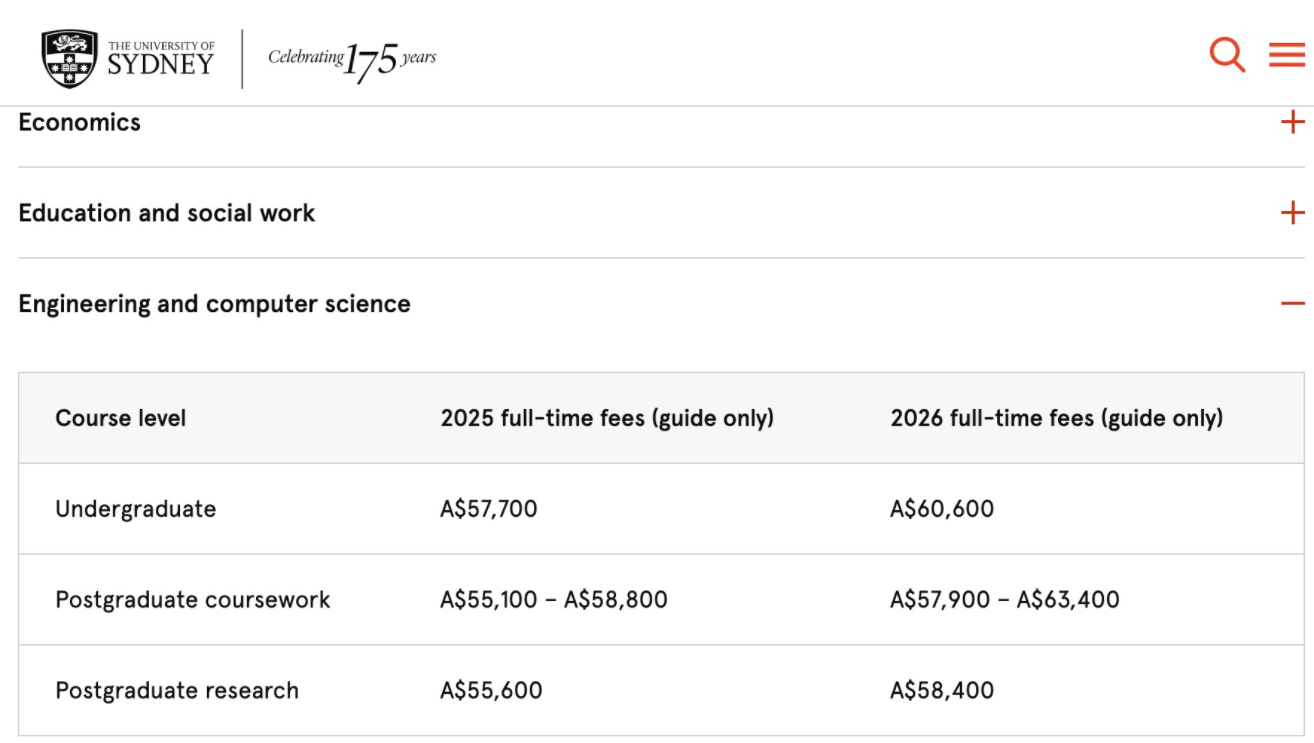Collapse Engineering and computer science minus icon
This screenshot has height=743, width=1314.
(1292, 304)
